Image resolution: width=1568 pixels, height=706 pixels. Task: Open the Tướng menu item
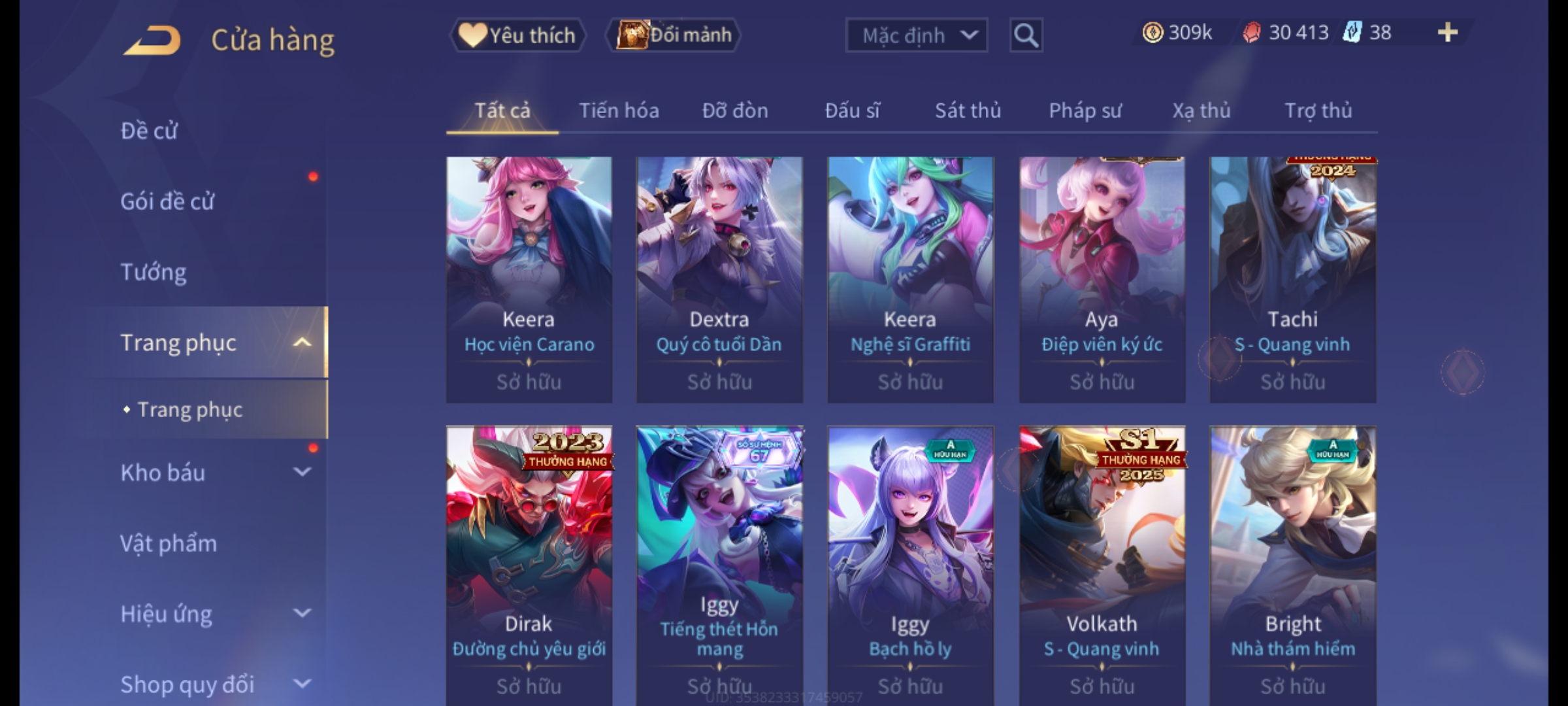click(154, 272)
